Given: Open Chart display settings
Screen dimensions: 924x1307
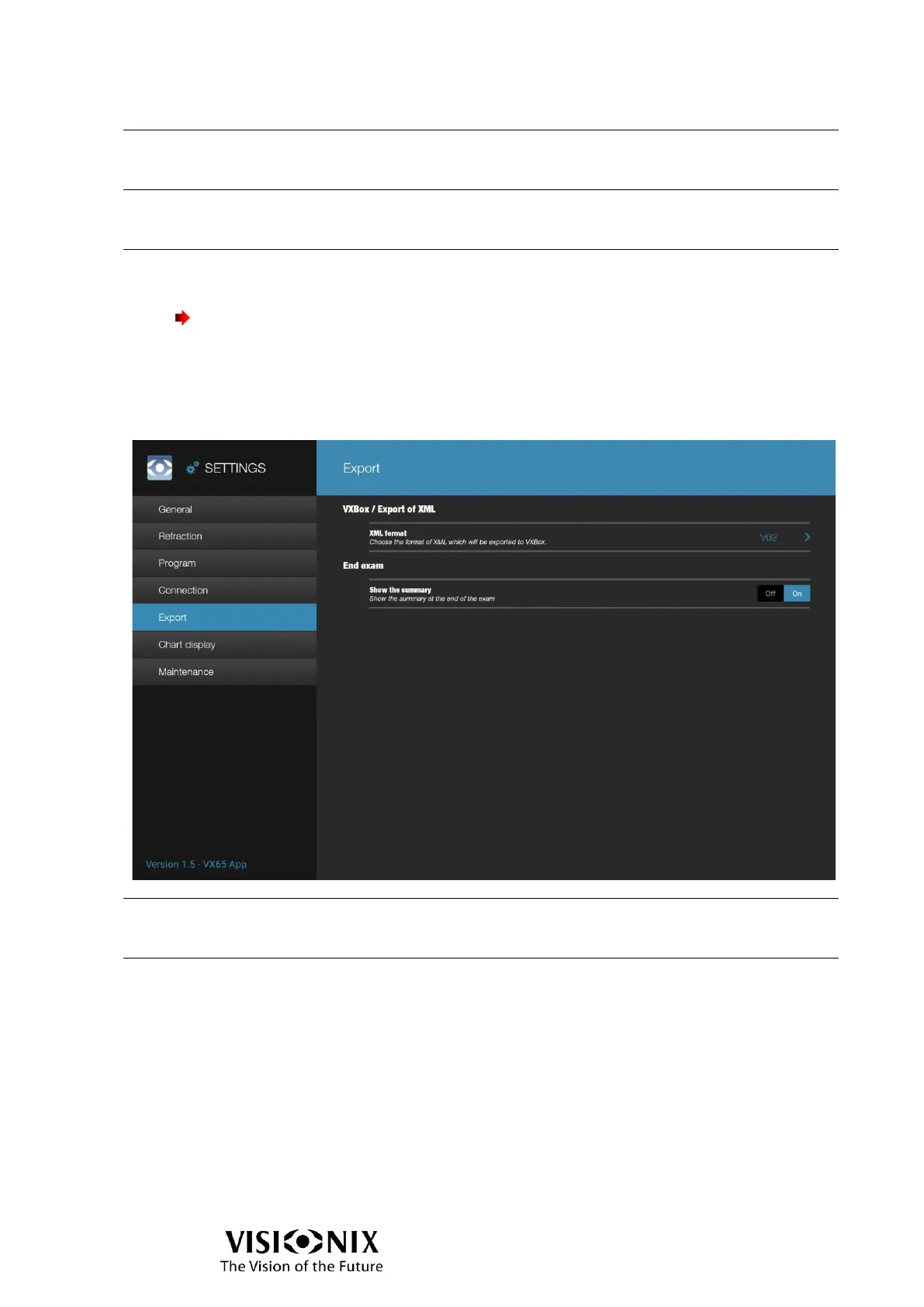Looking at the screenshot, I should (224, 645).
